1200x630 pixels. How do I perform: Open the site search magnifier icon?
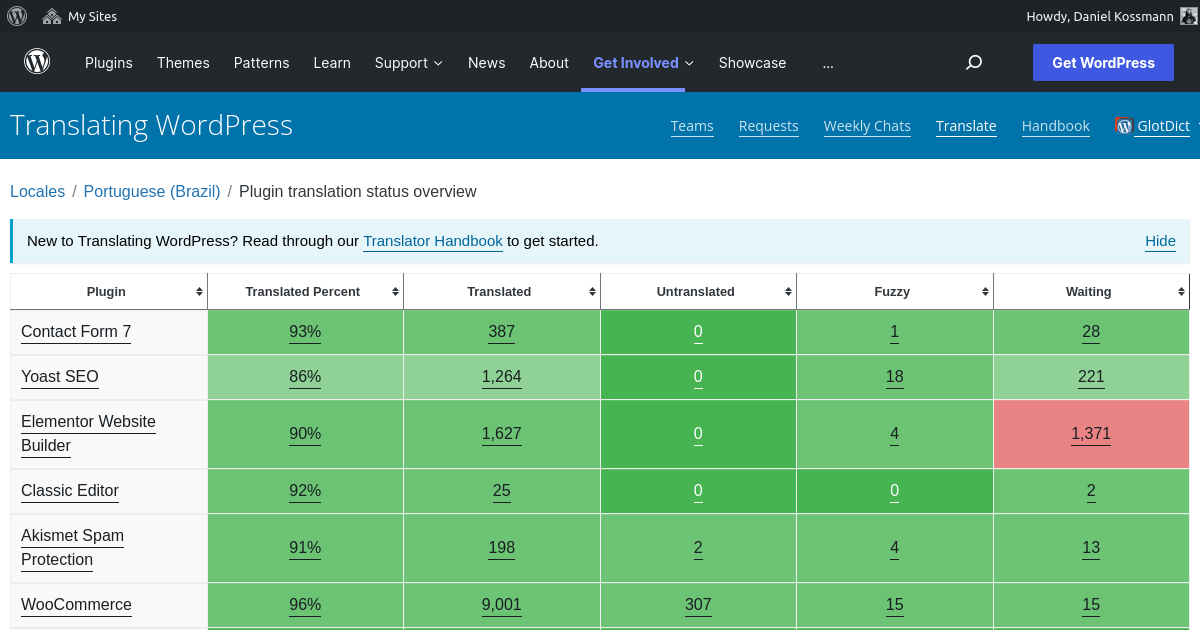point(974,63)
